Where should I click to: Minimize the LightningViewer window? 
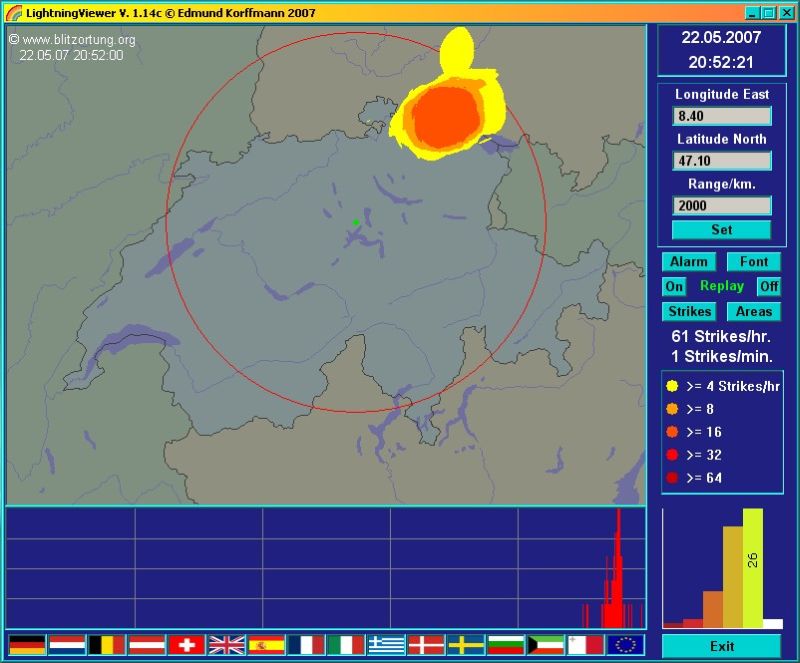click(x=751, y=13)
